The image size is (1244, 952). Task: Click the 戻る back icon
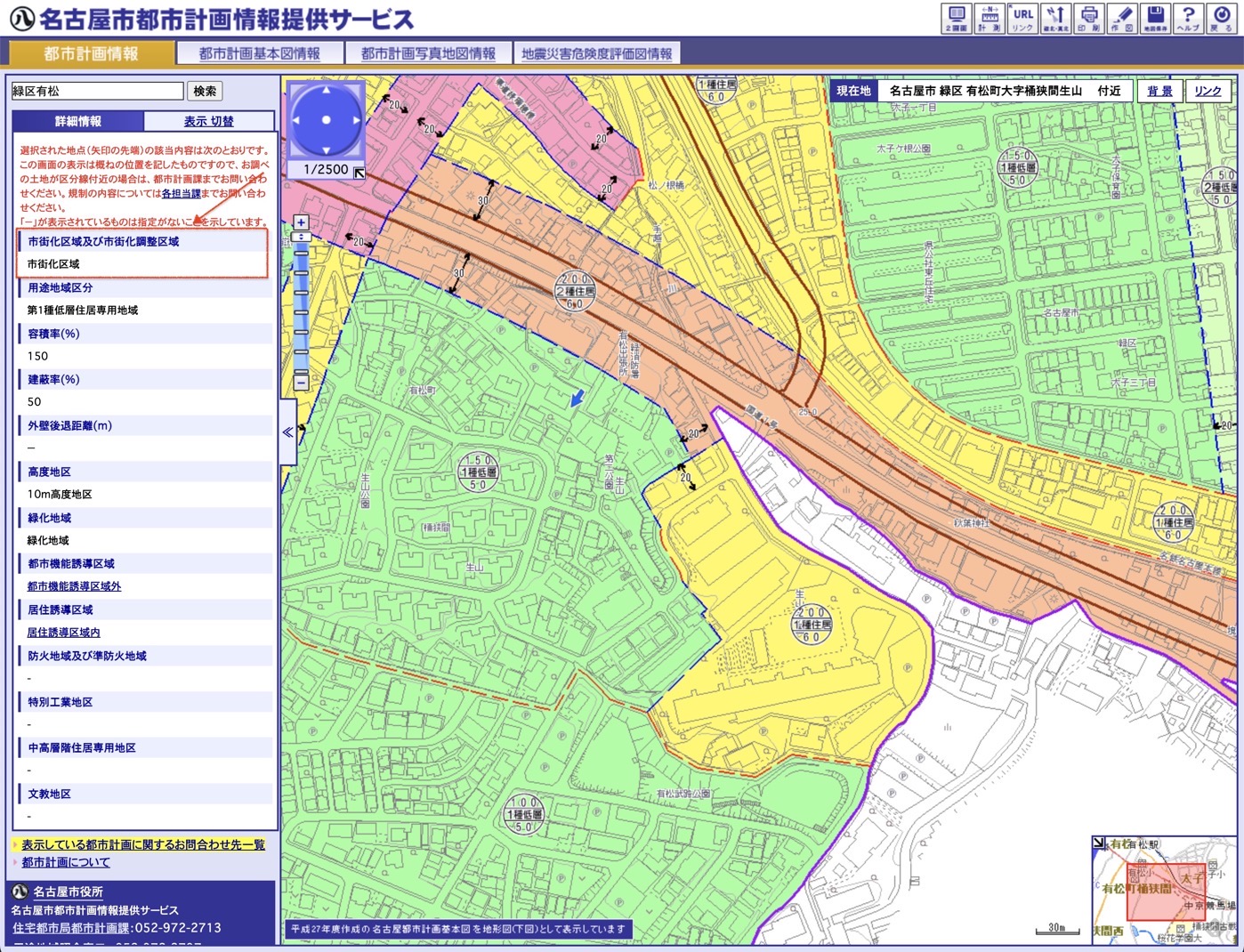point(1221,18)
